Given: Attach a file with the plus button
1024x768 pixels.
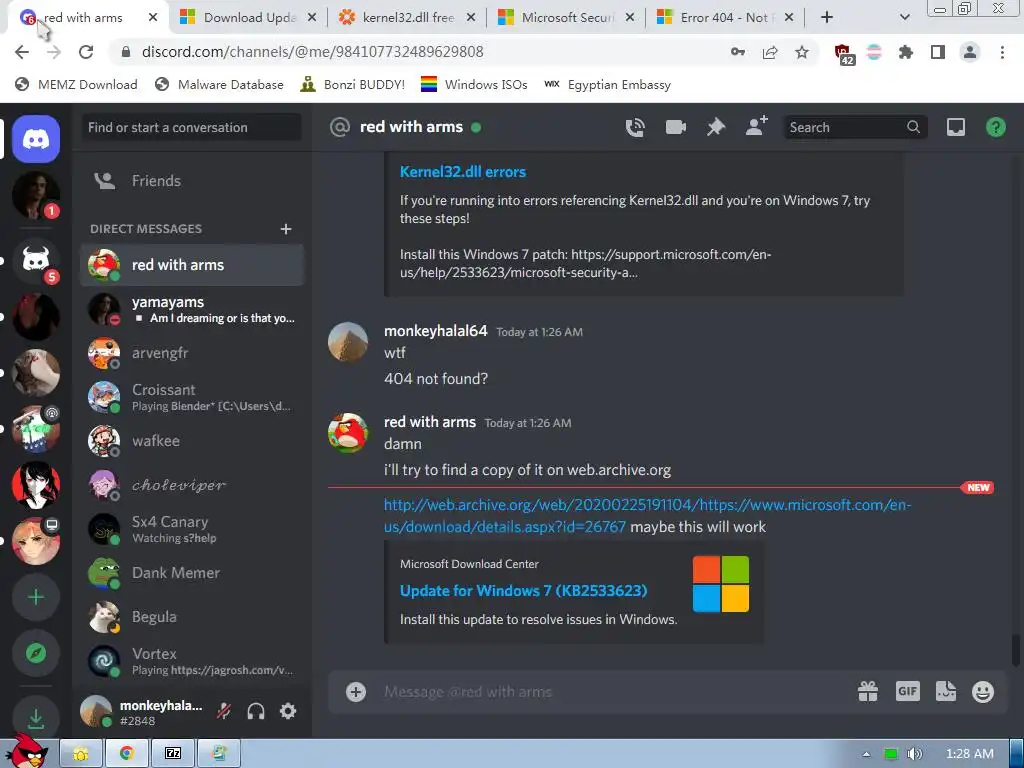Looking at the screenshot, I should [x=356, y=692].
